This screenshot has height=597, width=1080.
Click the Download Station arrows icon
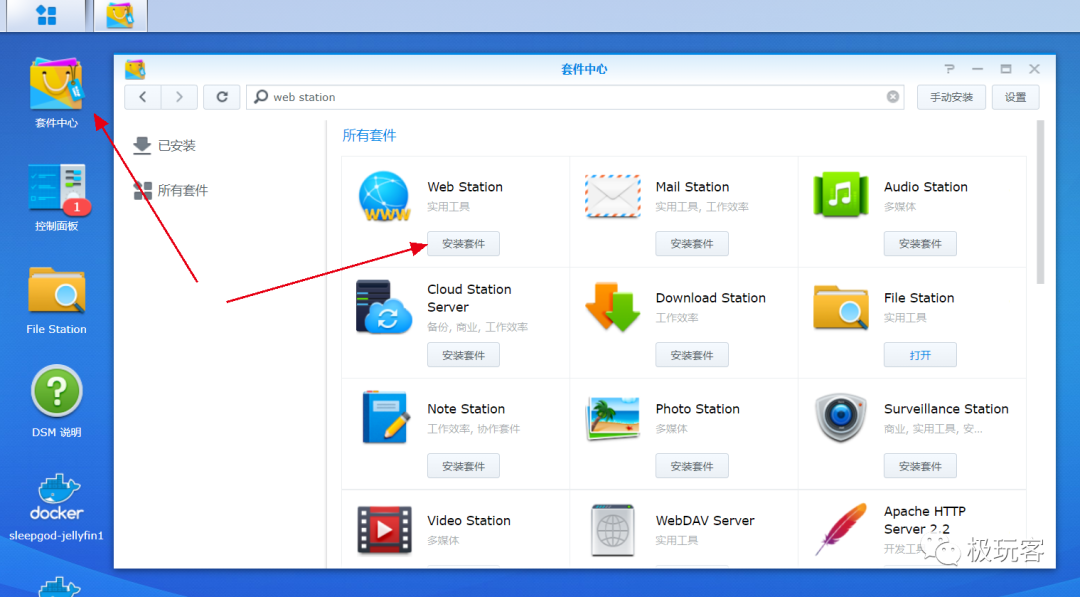[x=612, y=307]
